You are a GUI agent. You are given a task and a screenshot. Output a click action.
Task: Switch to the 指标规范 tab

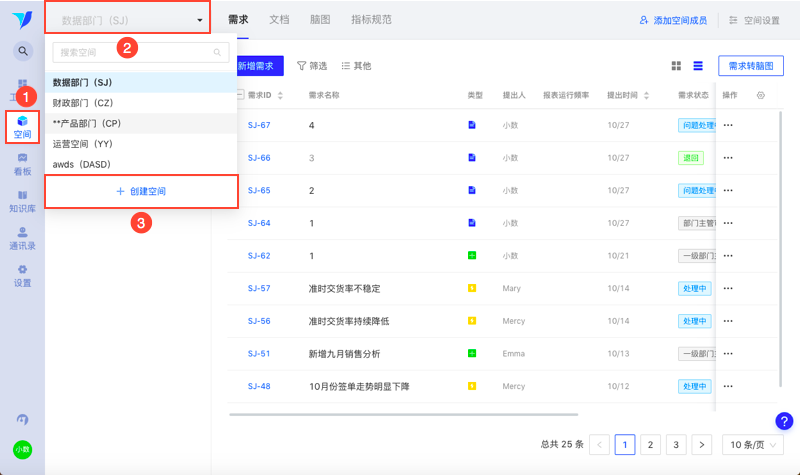[x=371, y=20]
